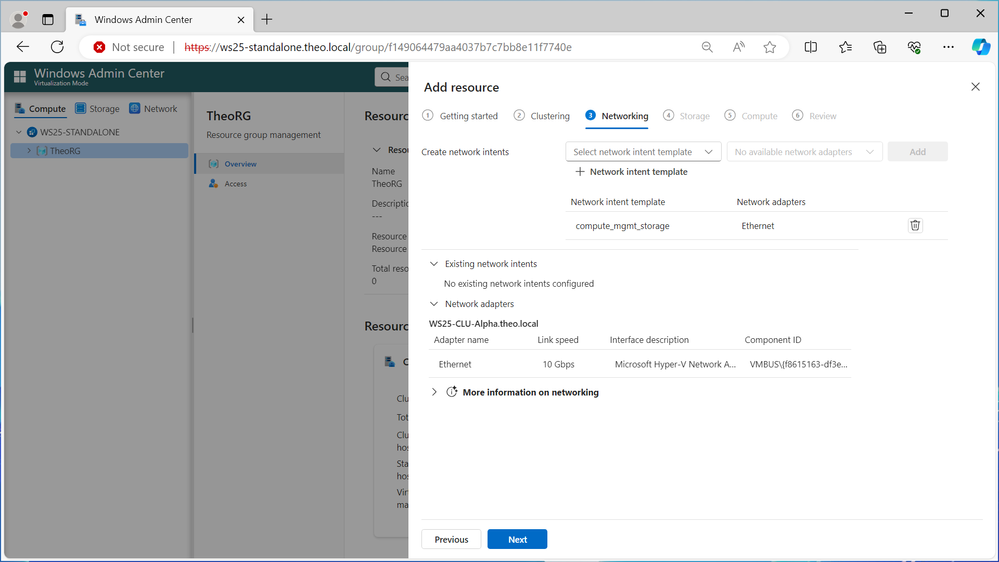999x562 pixels.
Task: Click the Read aloud icon
Action: 738,47
